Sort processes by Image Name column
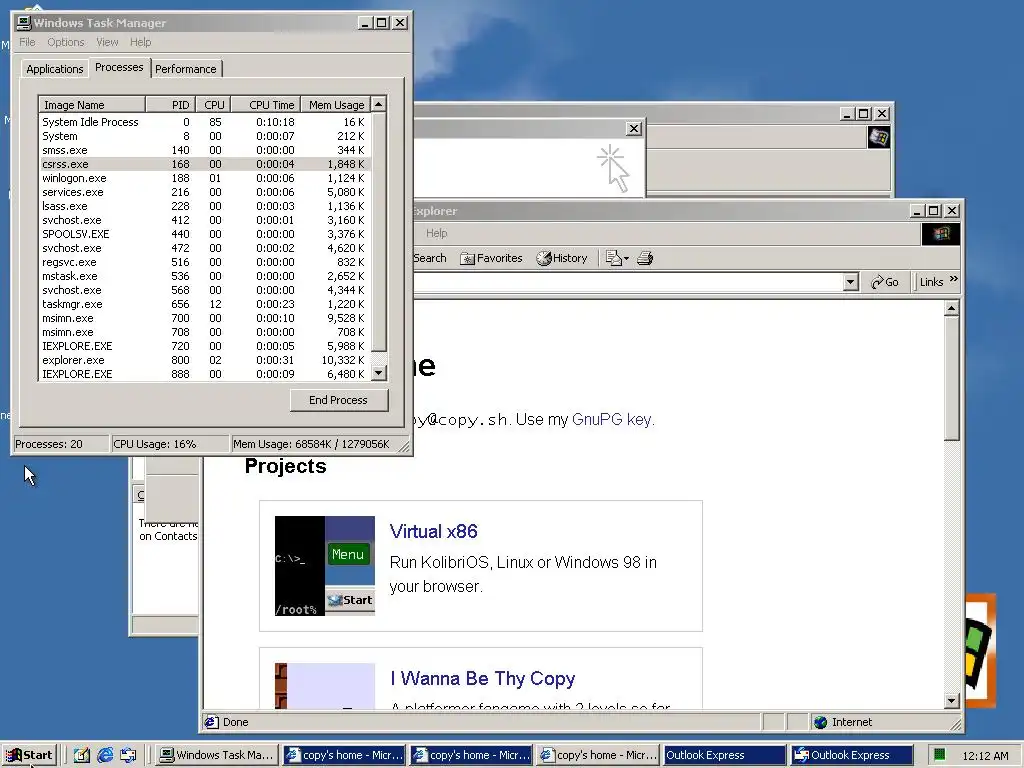This screenshot has width=1024, height=768. pos(91,104)
